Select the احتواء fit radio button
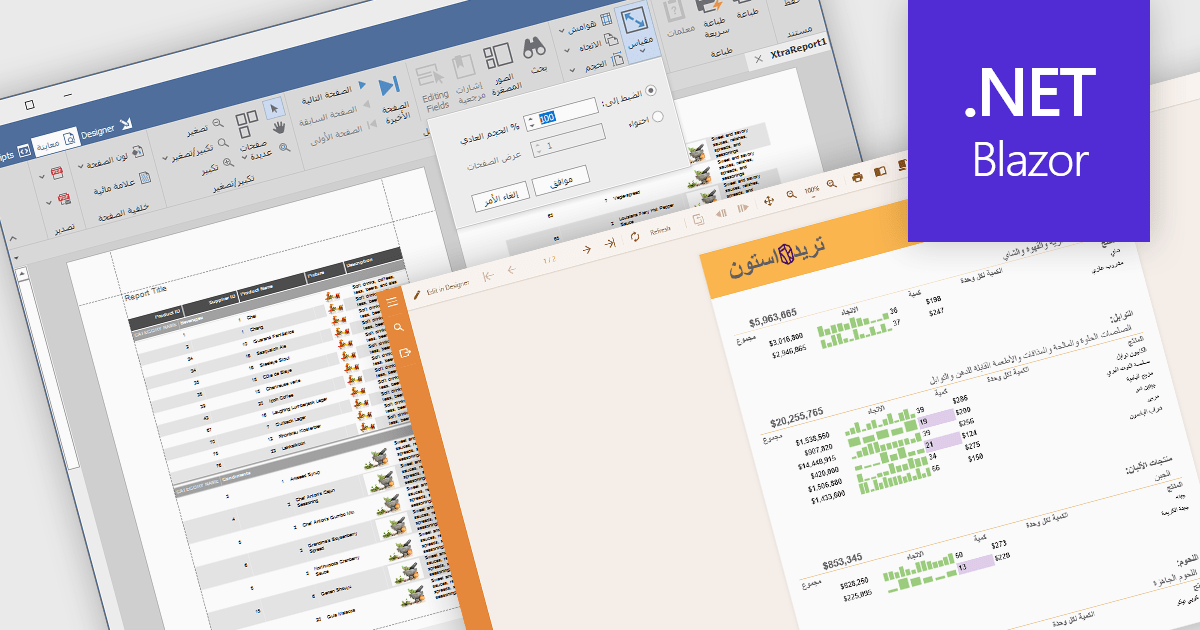1200x630 pixels. tap(659, 117)
